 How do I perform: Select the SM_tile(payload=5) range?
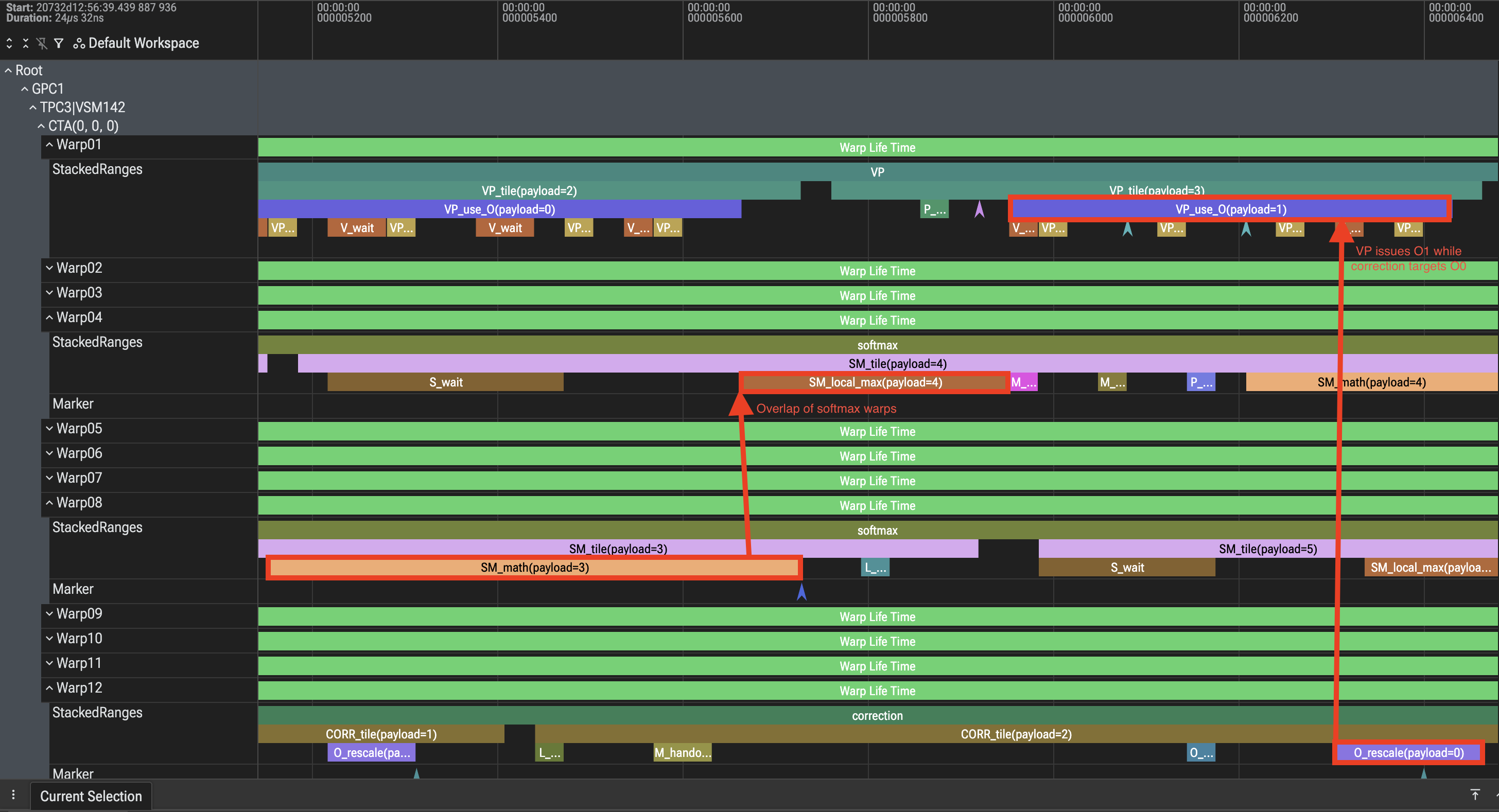[x=1268, y=549]
